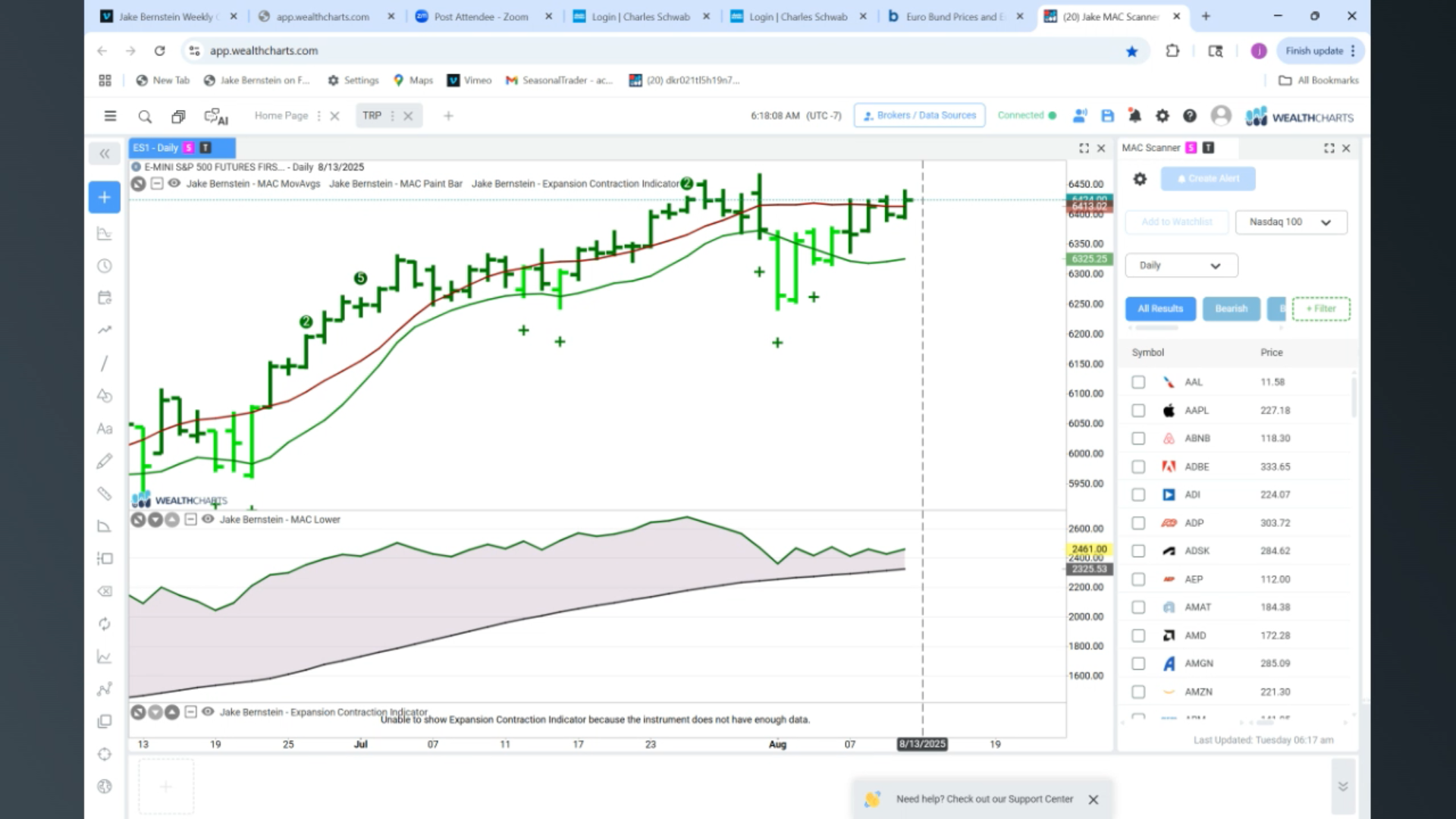
Task: Select the line drawing tool
Action: pos(105,363)
